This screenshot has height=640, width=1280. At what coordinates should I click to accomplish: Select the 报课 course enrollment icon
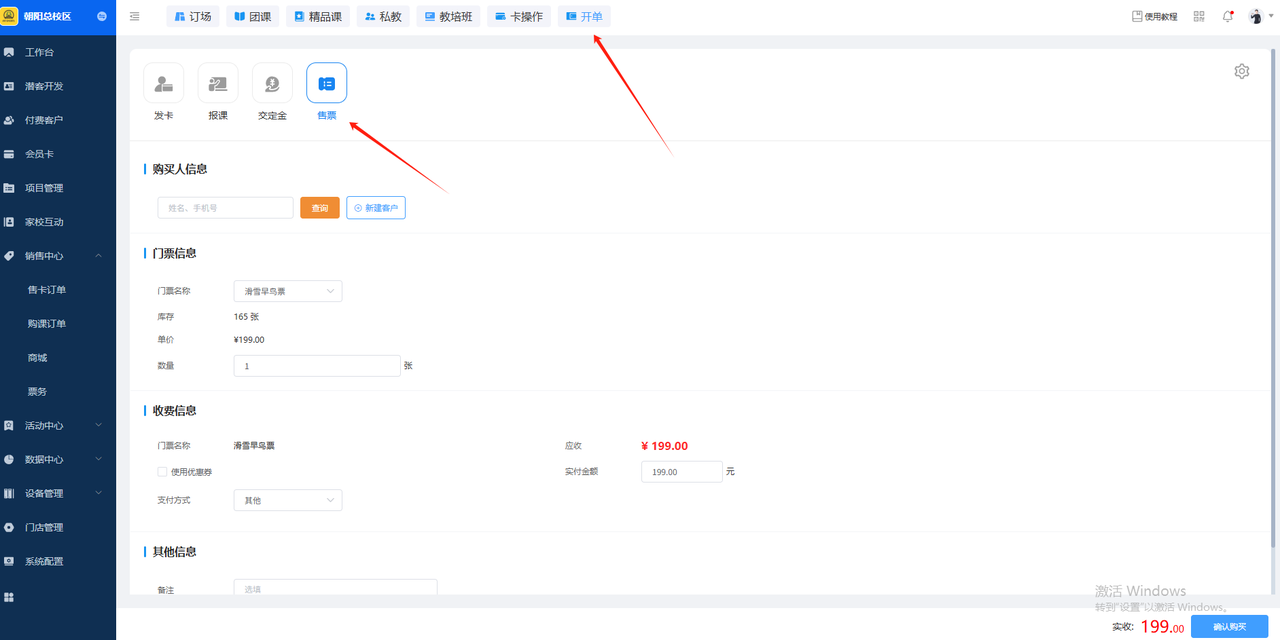[x=218, y=84]
